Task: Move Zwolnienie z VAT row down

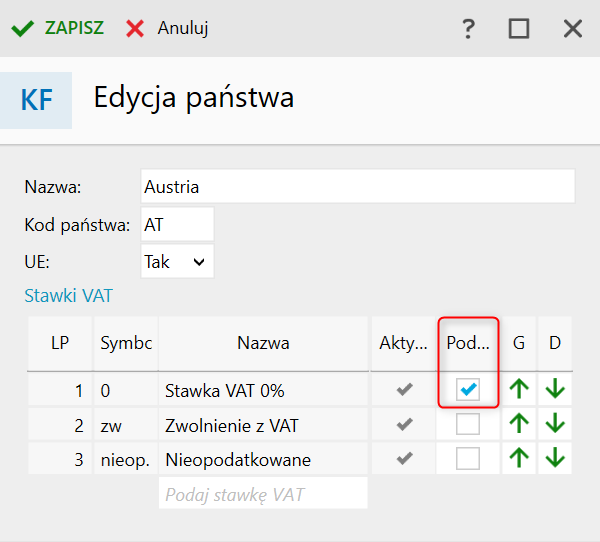Action: click(555, 425)
